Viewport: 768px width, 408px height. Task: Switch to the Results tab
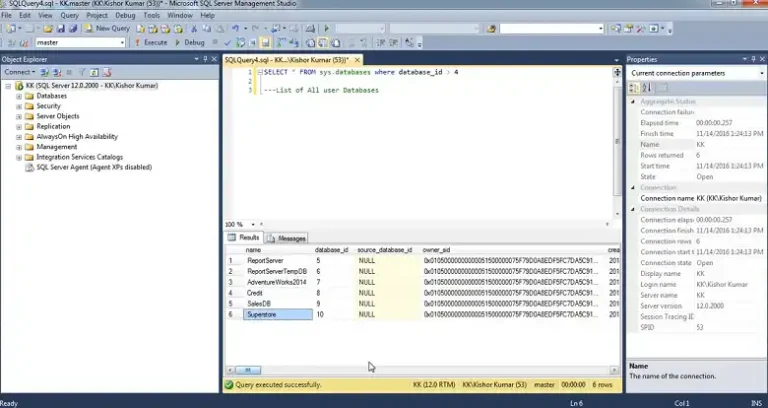click(244, 238)
